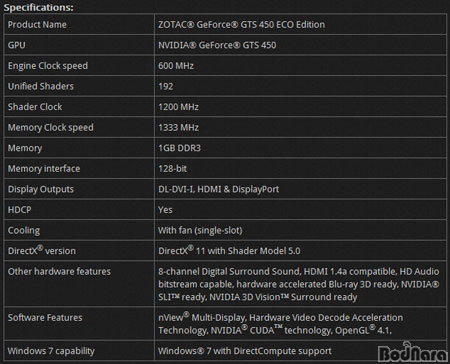
Task: Select the 600 MHz engine clock value
Action: pos(176,66)
